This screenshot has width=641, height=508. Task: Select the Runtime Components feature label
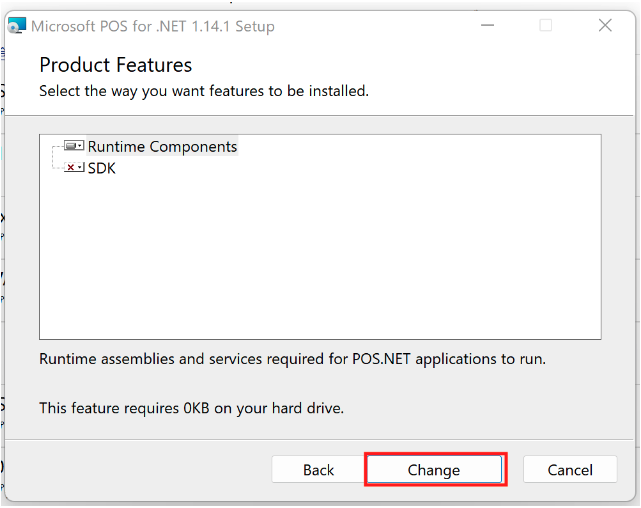pos(162,147)
